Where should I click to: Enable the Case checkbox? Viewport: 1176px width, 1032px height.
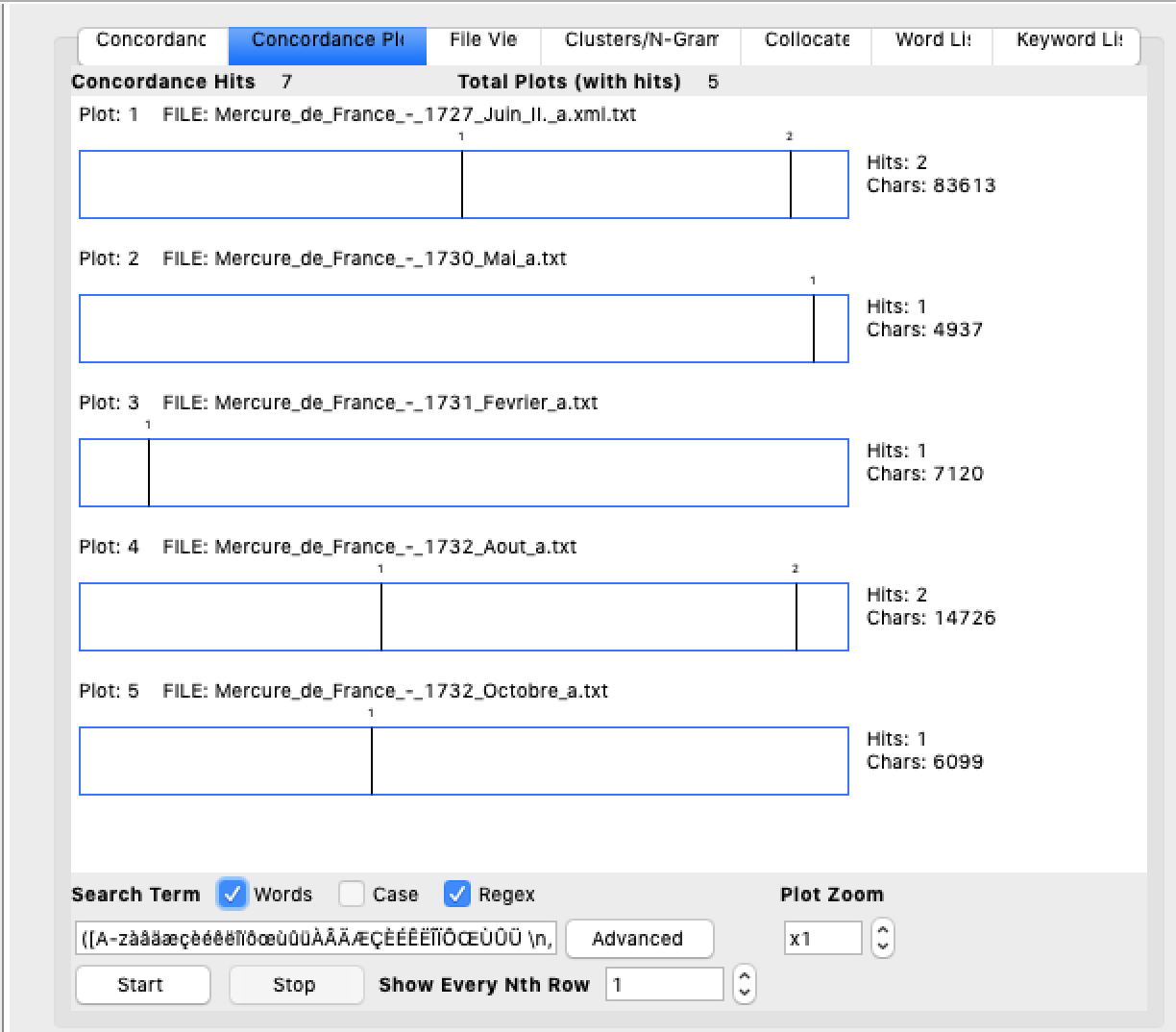[352, 894]
